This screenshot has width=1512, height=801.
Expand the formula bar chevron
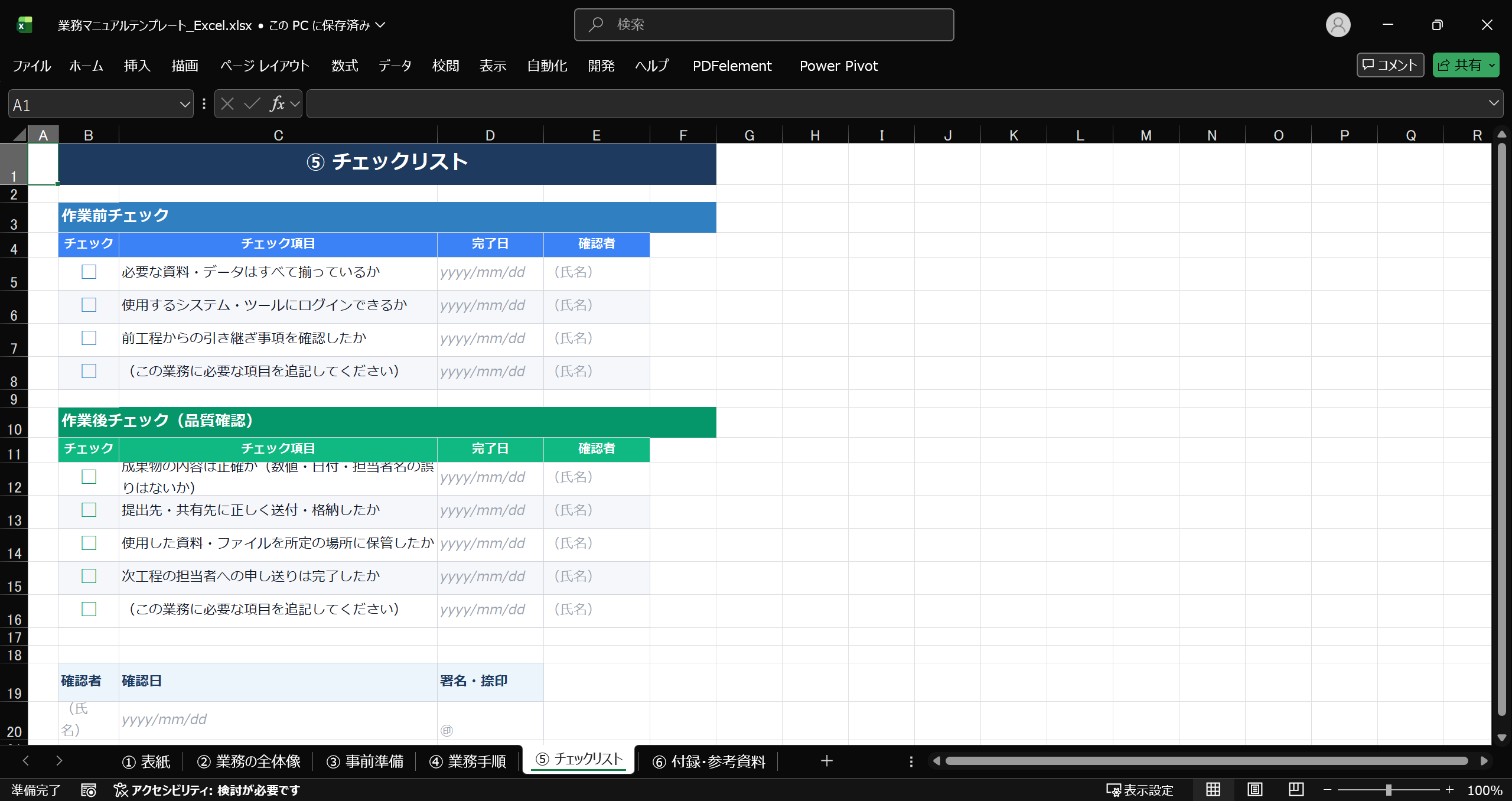(1494, 103)
